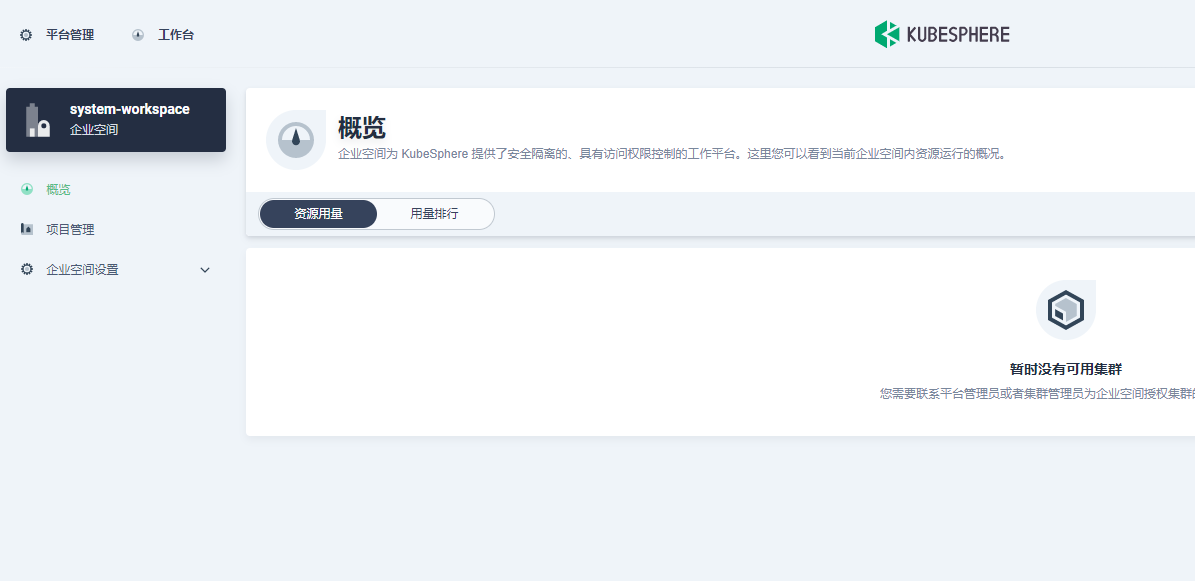Click the 概览 sidebar gauge icon

tap(27, 190)
